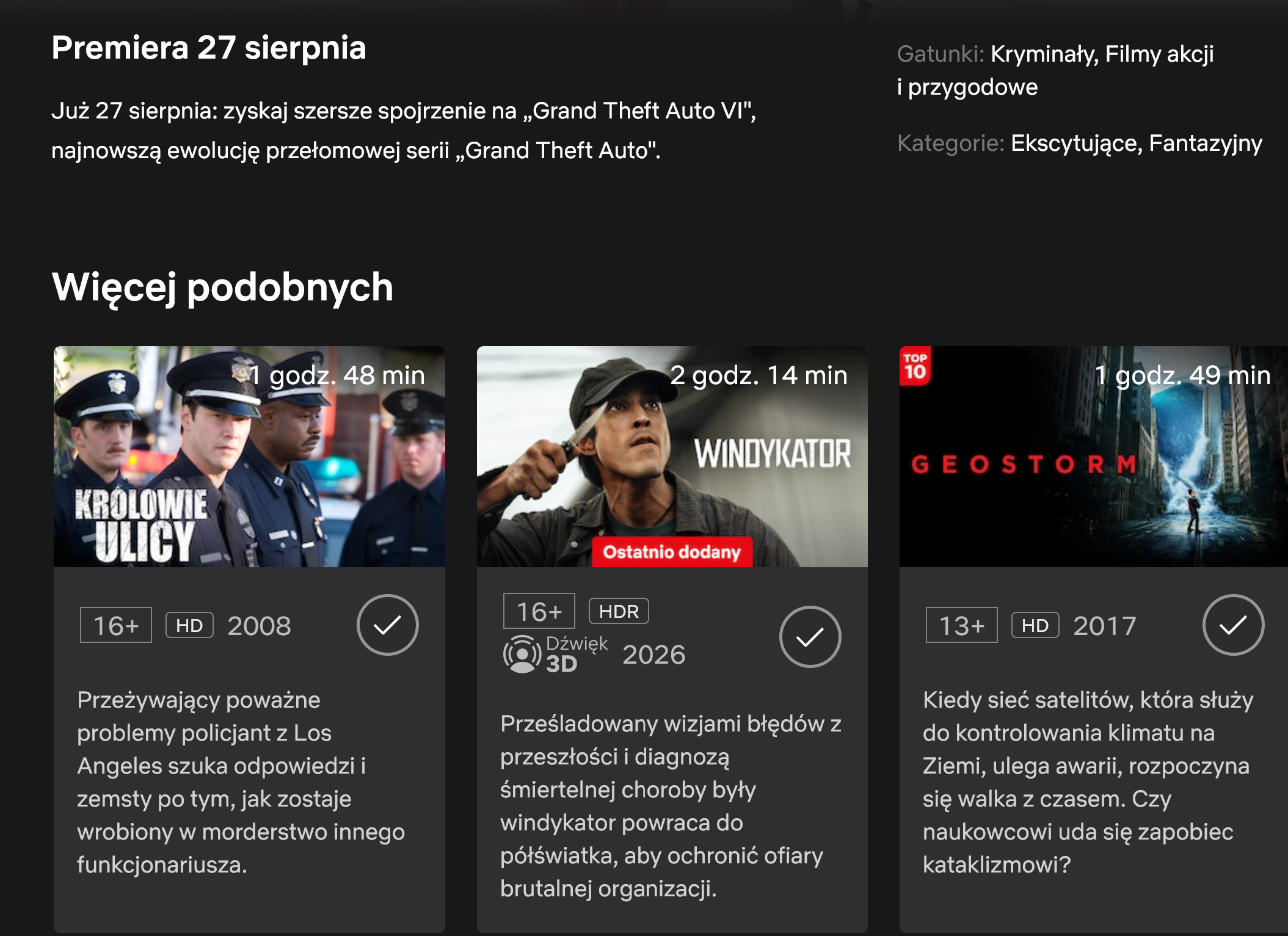The height and width of the screenshot is (936, 1288).
Task: Open the Filmy akcji i przygodowe genre
Action: coord(1056,70)
